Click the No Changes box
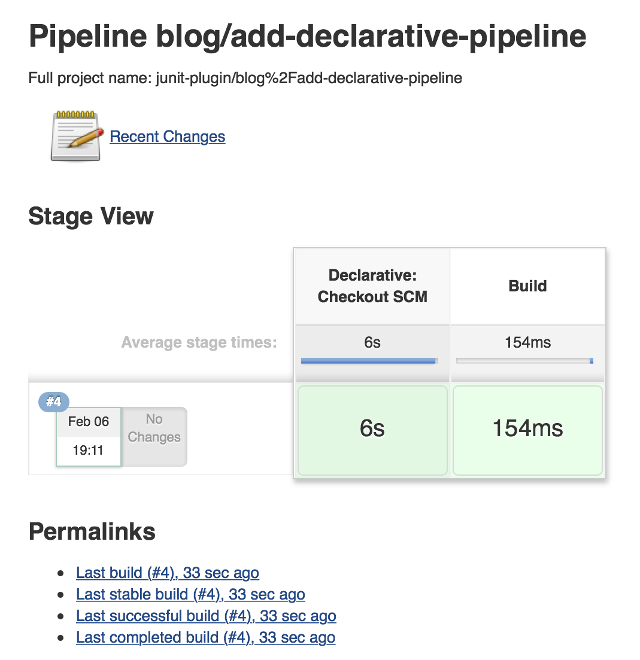The height and width of the screenshot is (660, 640). [x=154, y=436]
